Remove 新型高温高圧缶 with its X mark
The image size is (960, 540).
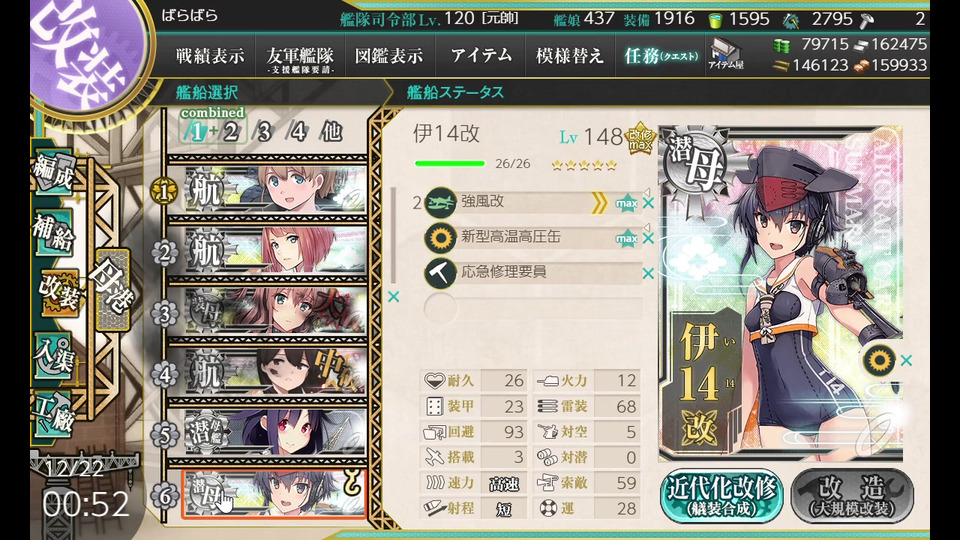tap(648, 238)
